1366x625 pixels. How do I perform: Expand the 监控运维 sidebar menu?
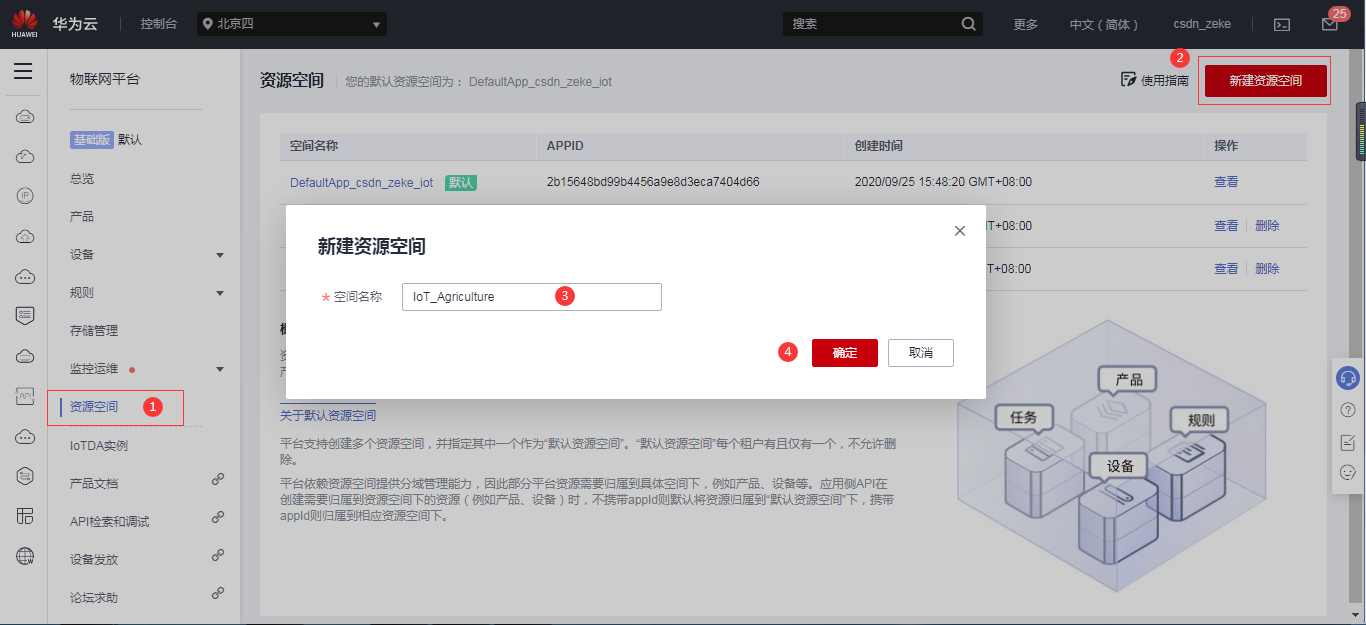[220, 369]
